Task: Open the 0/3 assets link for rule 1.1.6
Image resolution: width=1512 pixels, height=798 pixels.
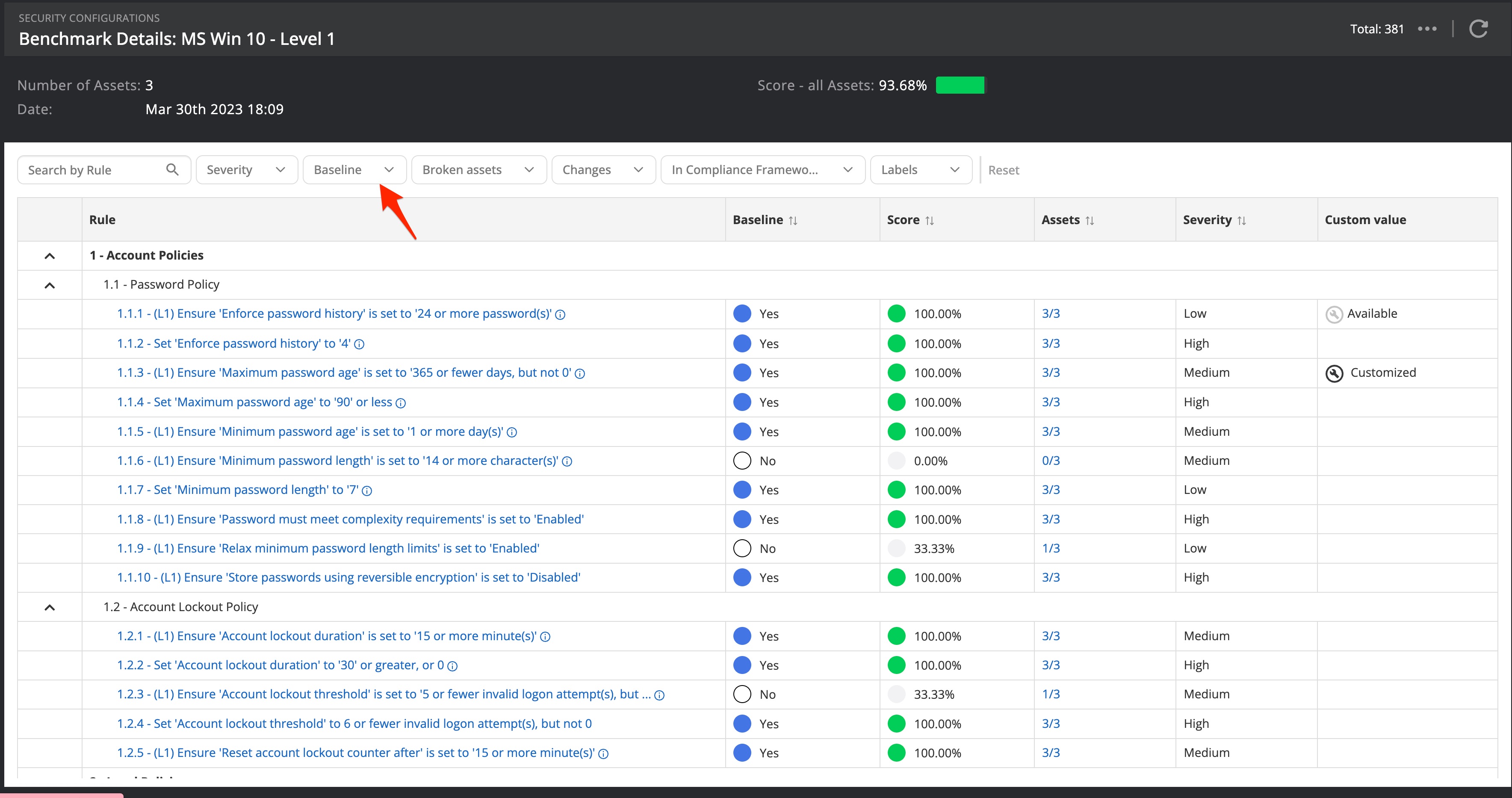Action: tap(1051, 461)
